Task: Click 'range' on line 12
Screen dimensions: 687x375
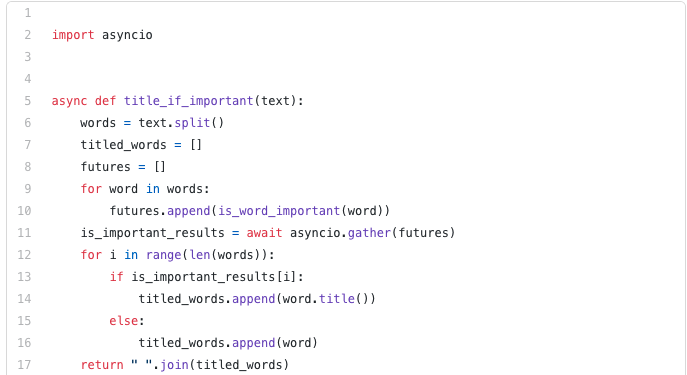Action: [x=163, y=255]
